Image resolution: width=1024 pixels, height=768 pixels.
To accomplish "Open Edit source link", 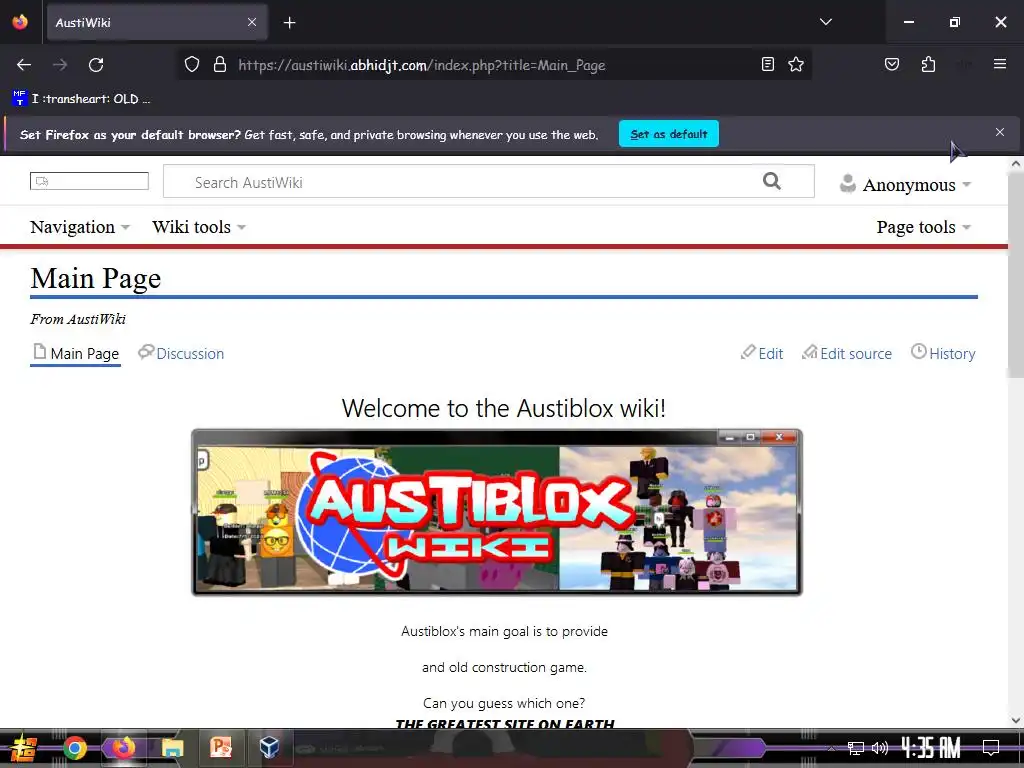I will coord(847,353).
